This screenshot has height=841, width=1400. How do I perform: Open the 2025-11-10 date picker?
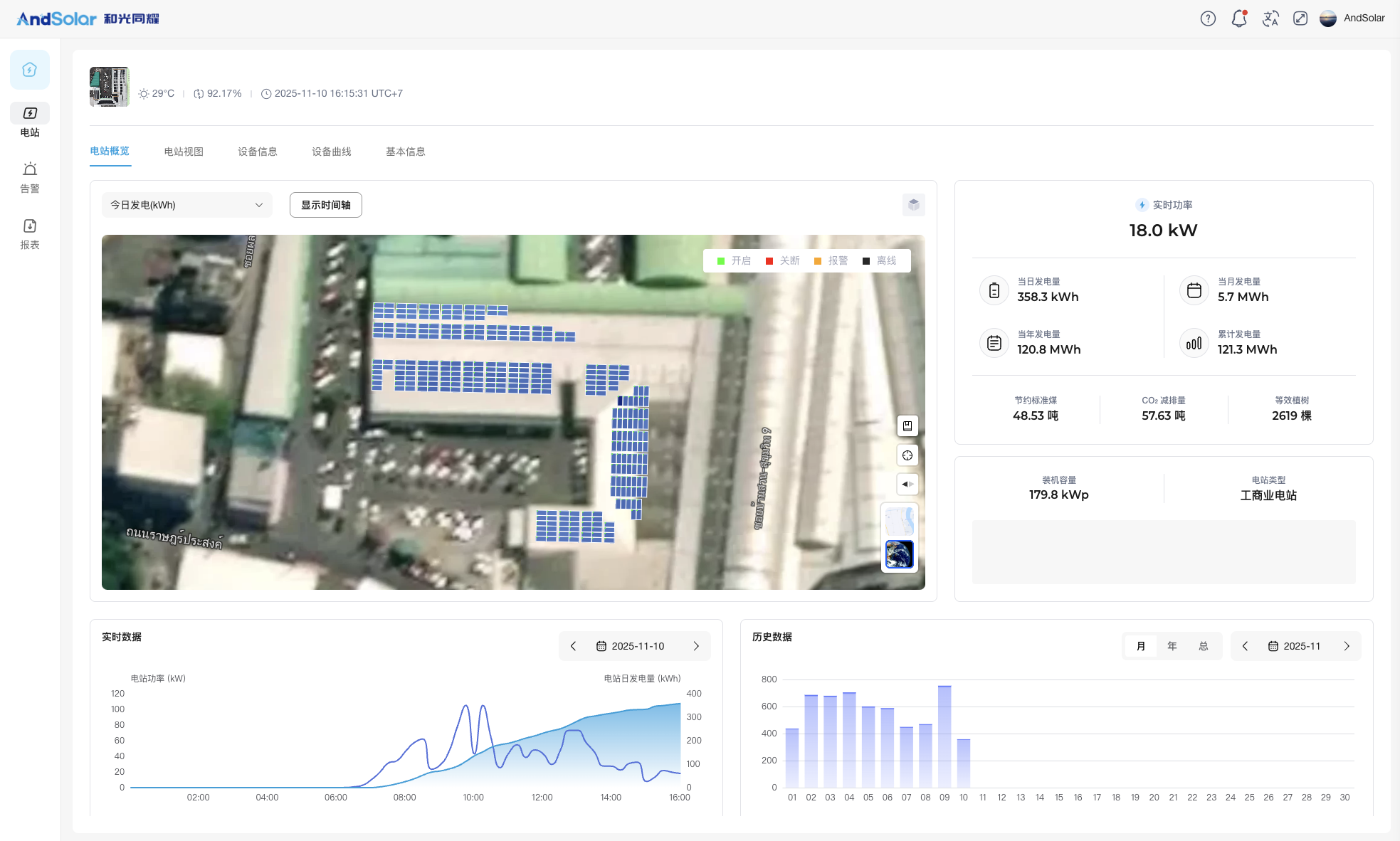point(631,646)
